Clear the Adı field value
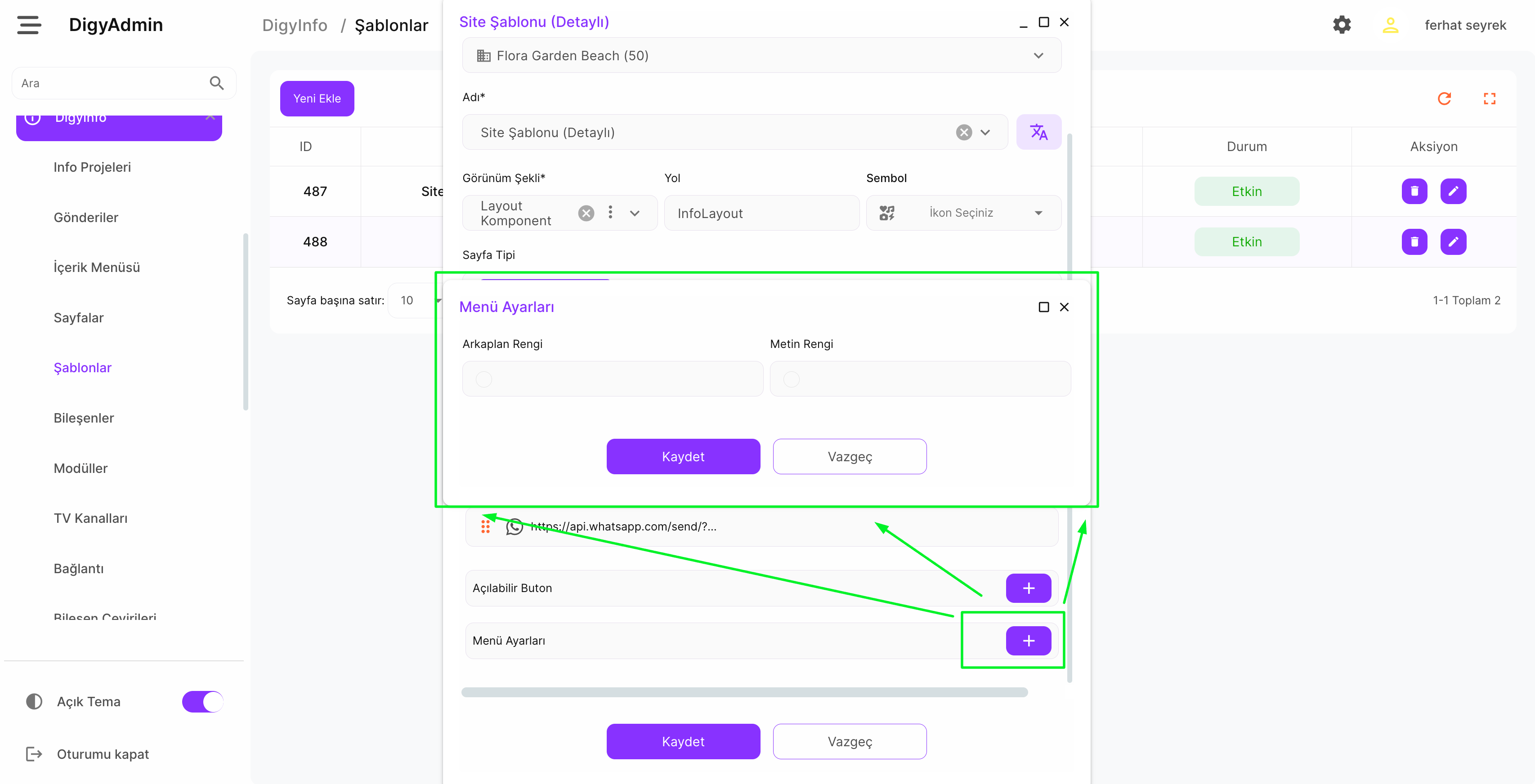This screenshot has height=784, width=1535. (963, 132)
